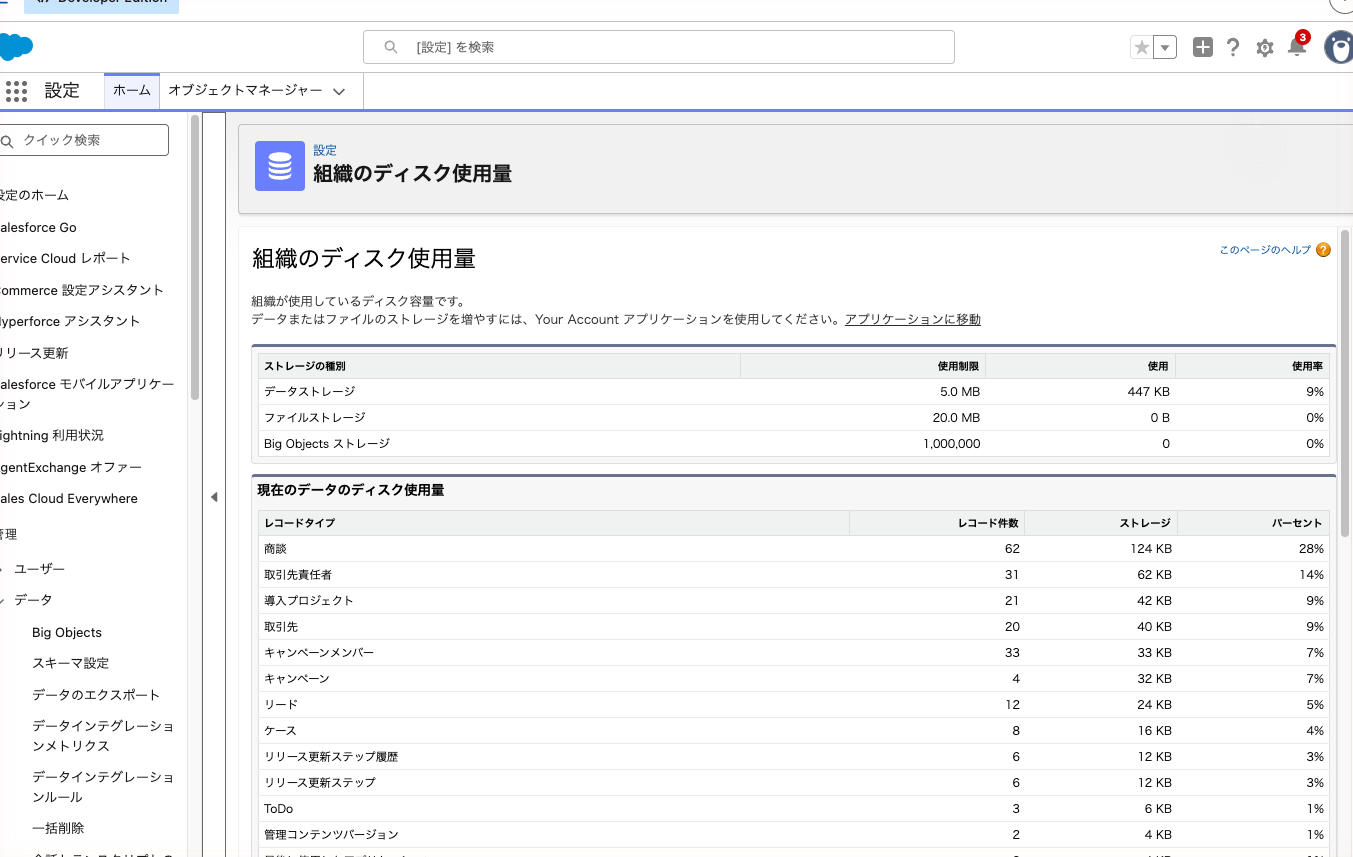Open データのエクスポート in the sidebar
This screenshot has height=857, width=1353.
coord(96,695)
